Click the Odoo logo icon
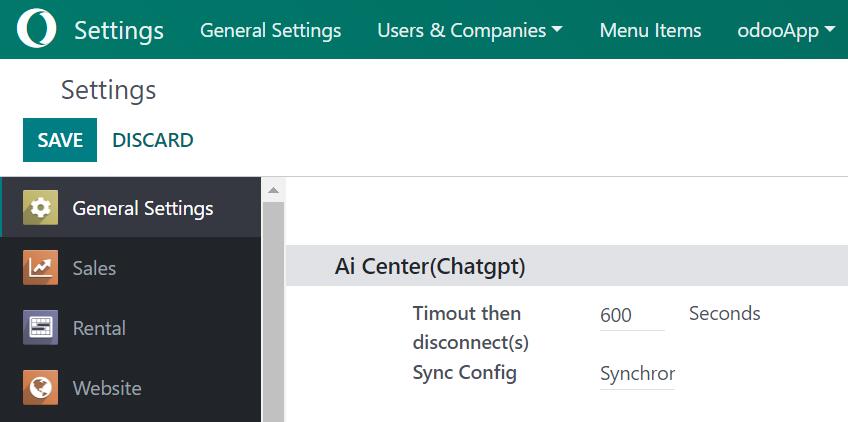The width and height of the screenshot is (848, 422). click(37, 30)
